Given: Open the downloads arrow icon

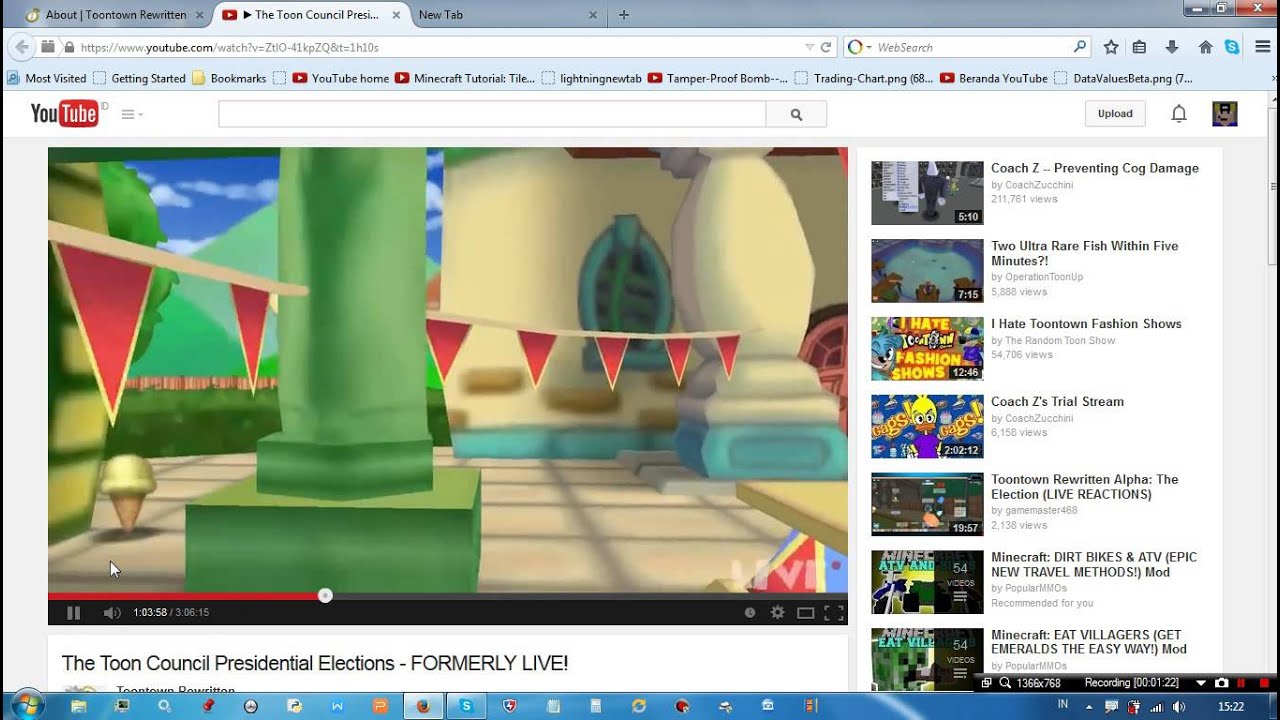Looking at the screenshot, I should pyautogui.click(x=1172, y=47).
